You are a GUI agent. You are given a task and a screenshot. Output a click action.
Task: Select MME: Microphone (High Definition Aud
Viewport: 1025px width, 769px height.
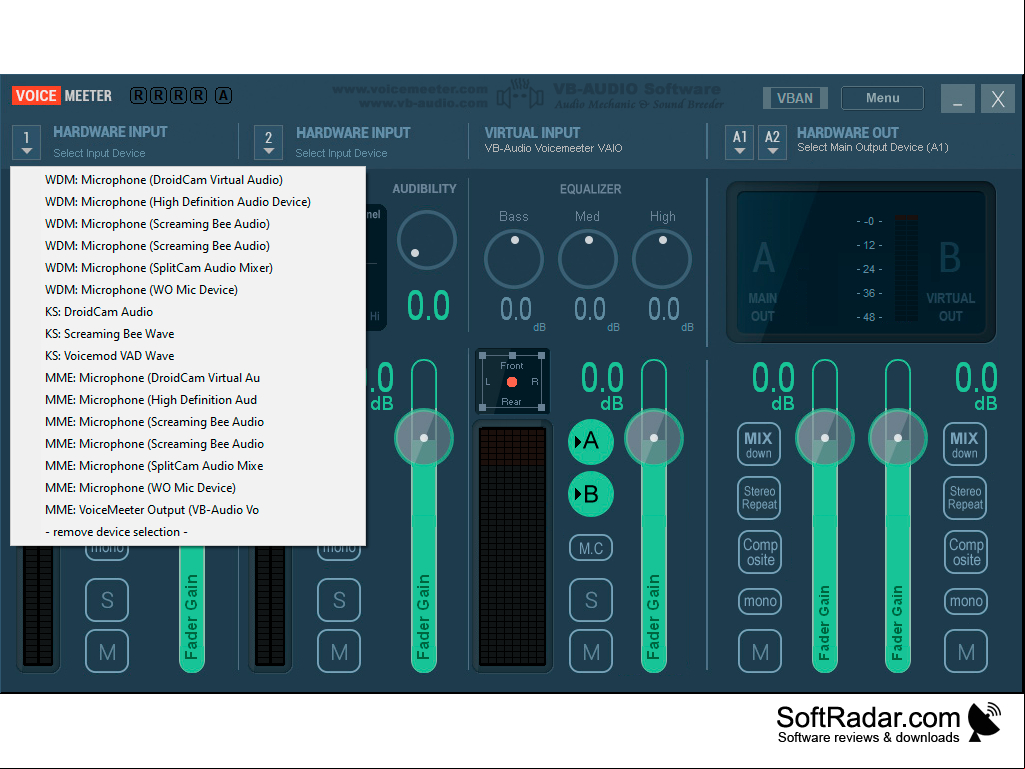[188, 400]
